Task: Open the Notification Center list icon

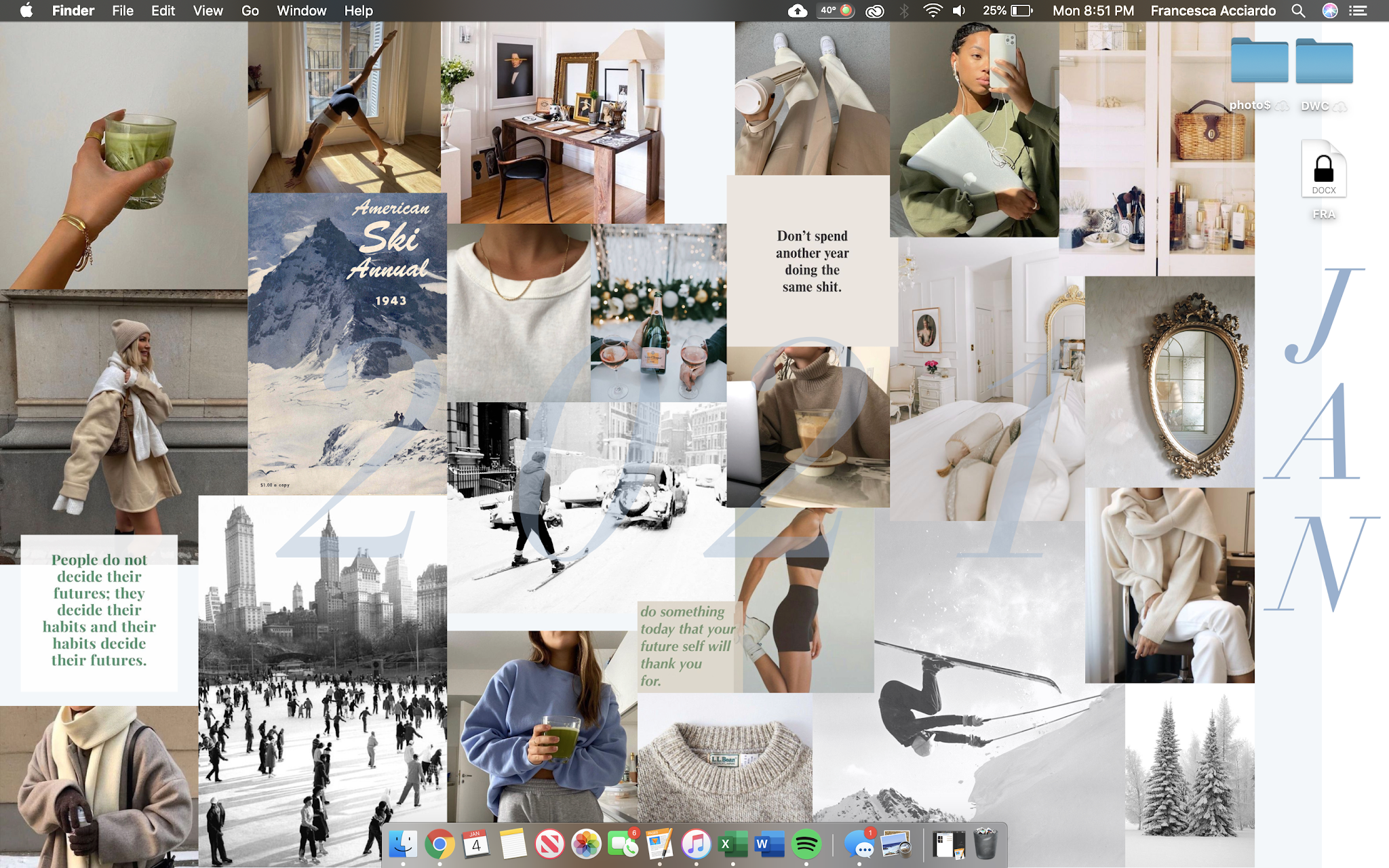Action: [1358, 11]
